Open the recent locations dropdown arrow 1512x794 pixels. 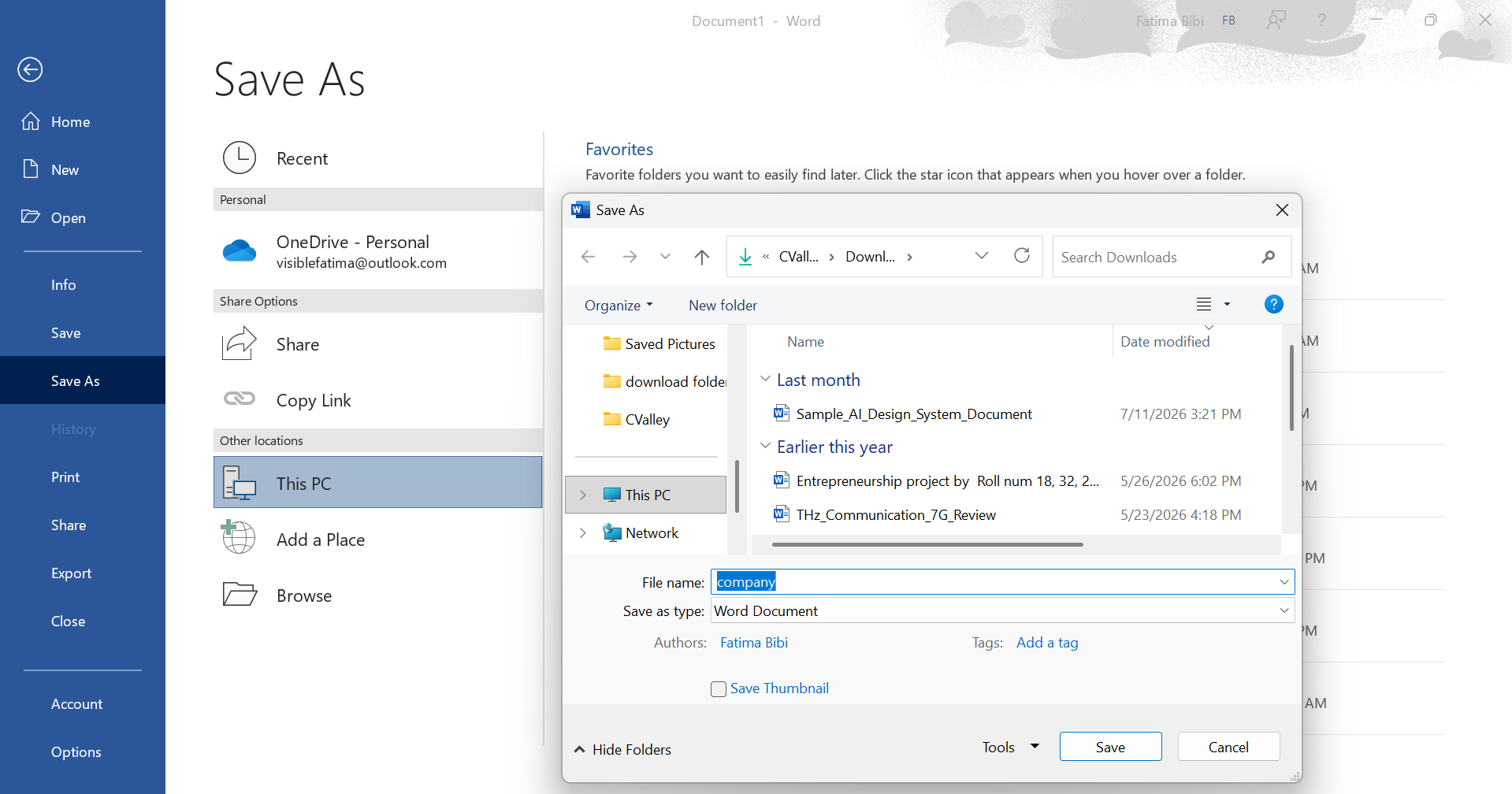665,257
